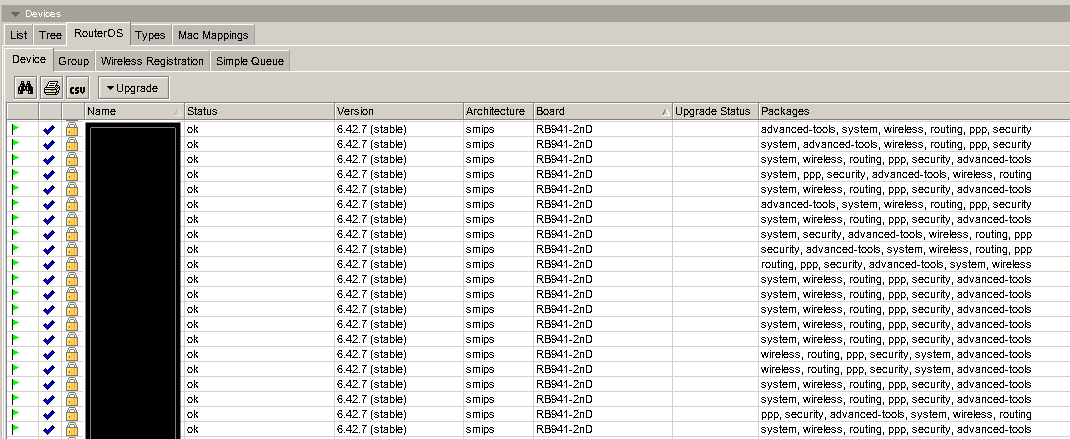Image resolution: width=1070 pixels, height=439 pixels.
Task: Click padlock in row 'ppp, security, advanced-tools, system, wireless, routing'
Action: click(72, 414)
